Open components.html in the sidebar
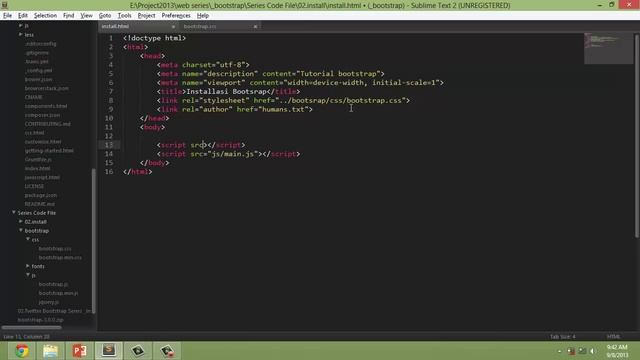Screen dimensions: 640x360 46,106
